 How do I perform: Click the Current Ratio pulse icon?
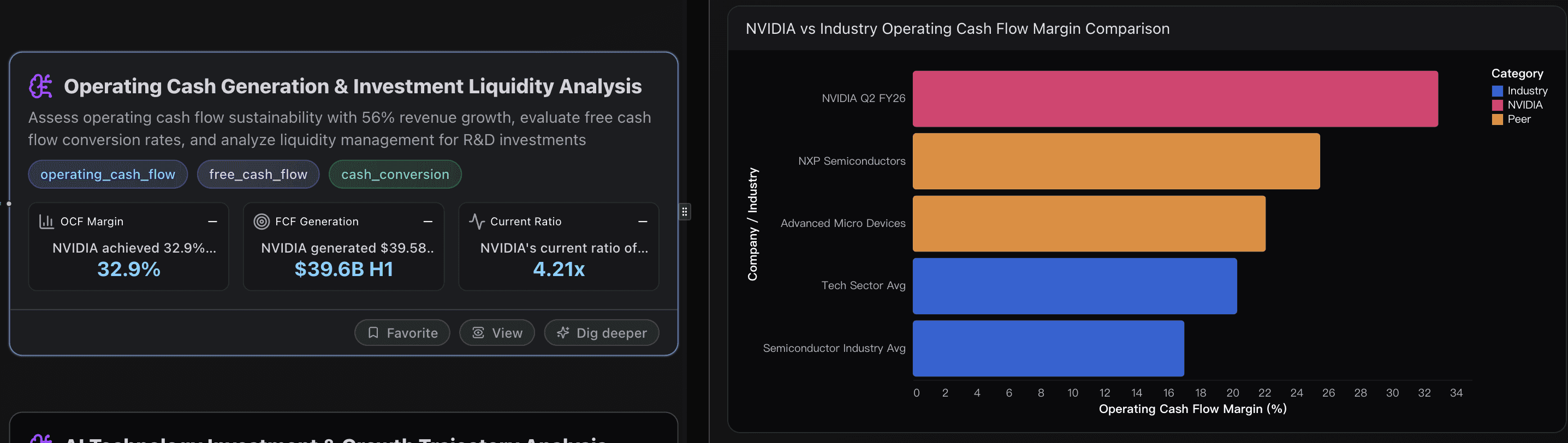pyautogui.click(x=477, y=221)
